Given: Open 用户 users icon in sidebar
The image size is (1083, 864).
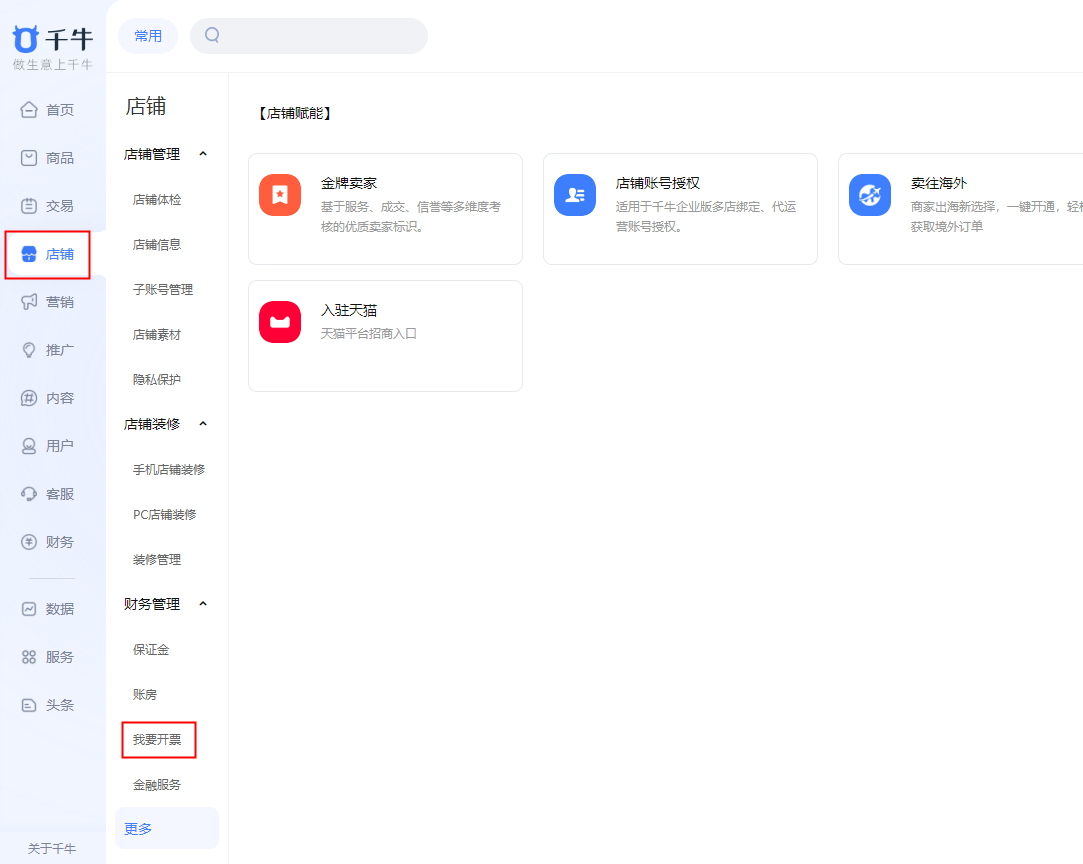Looking at the screenshot, I should (x=28, y=446).
